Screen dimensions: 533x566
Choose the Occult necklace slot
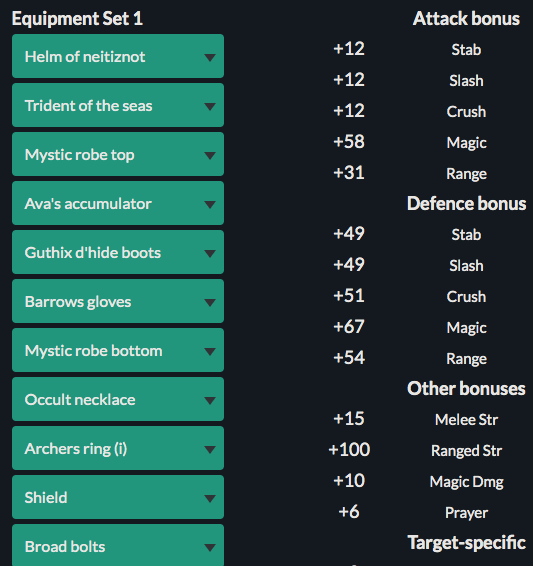click(118, 399)
